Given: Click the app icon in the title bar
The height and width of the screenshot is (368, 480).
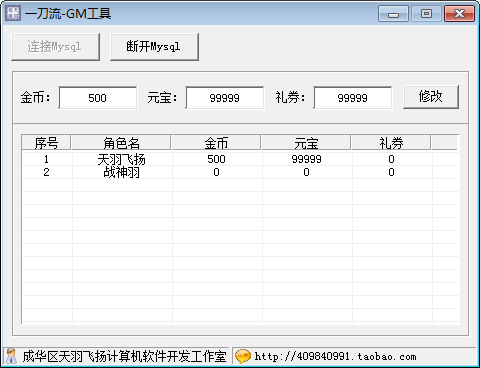Looking at the screenshot, I should point(13,13).
